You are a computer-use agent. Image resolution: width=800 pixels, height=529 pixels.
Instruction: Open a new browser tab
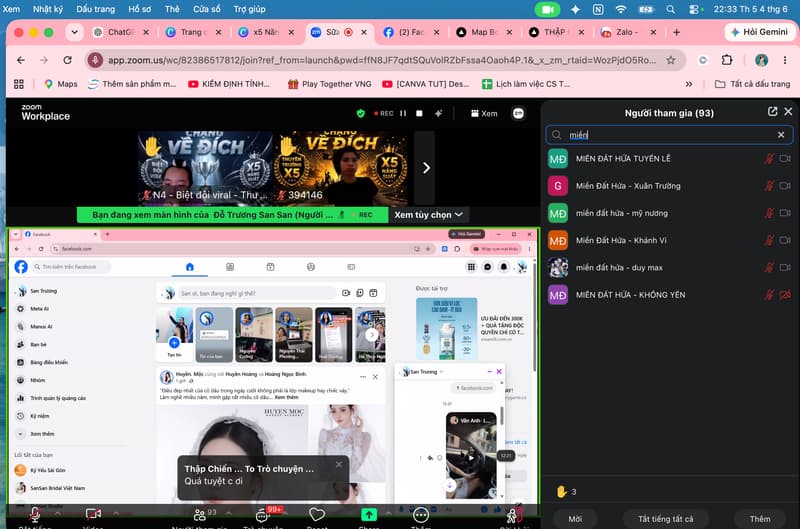click(x=677, y=32)
